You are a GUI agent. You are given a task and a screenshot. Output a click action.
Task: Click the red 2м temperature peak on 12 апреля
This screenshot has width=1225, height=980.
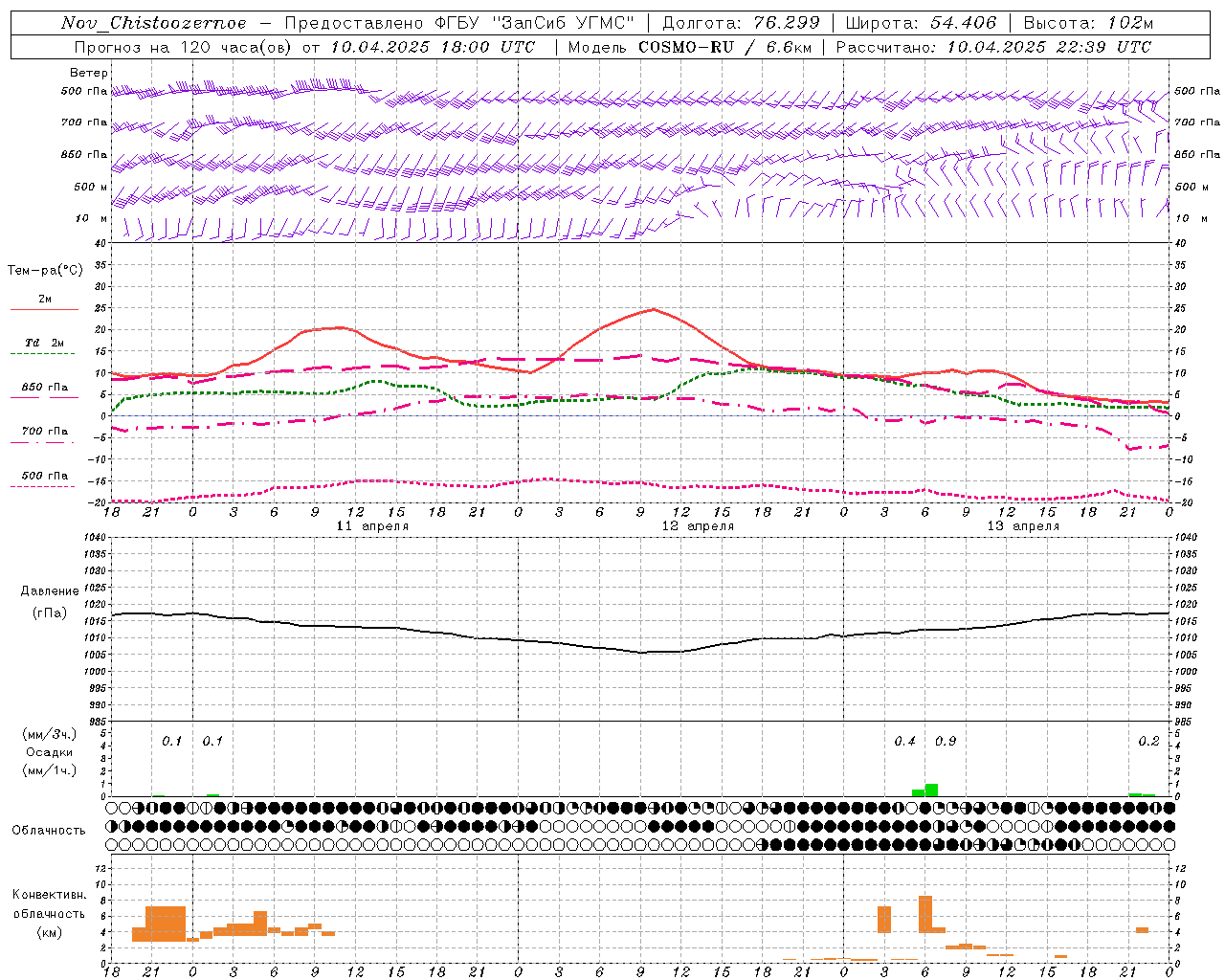(653, 309)
